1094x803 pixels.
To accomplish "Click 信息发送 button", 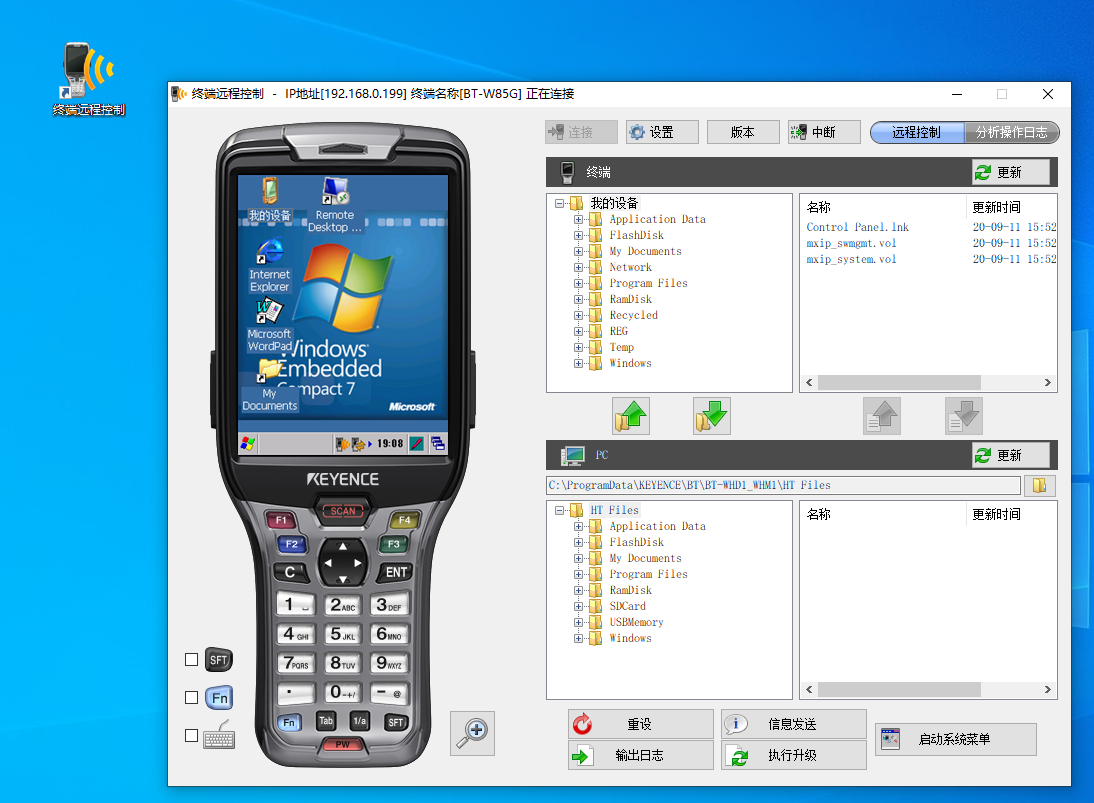I will (794, 724).
